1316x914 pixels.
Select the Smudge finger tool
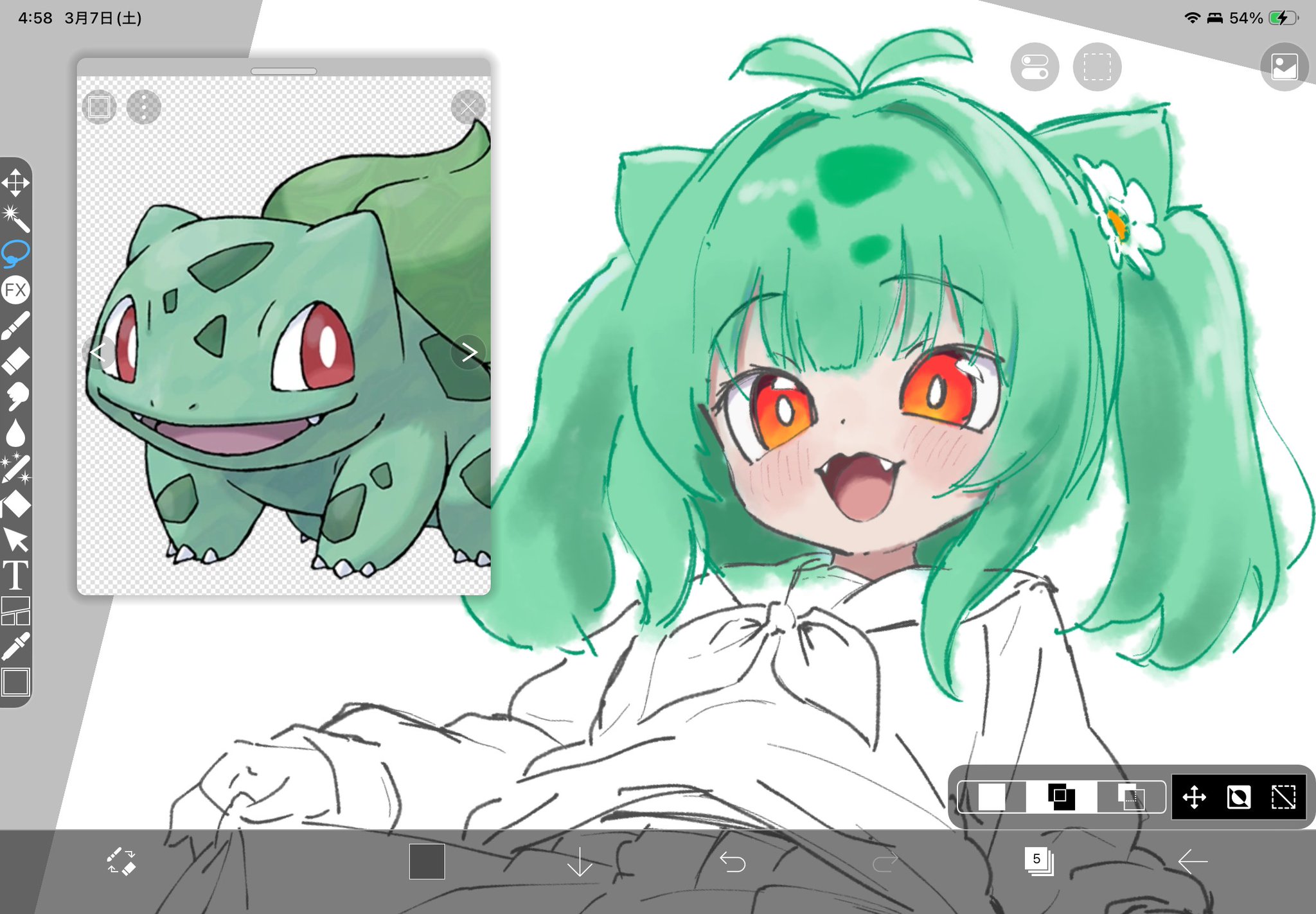(x=15, y=396)
